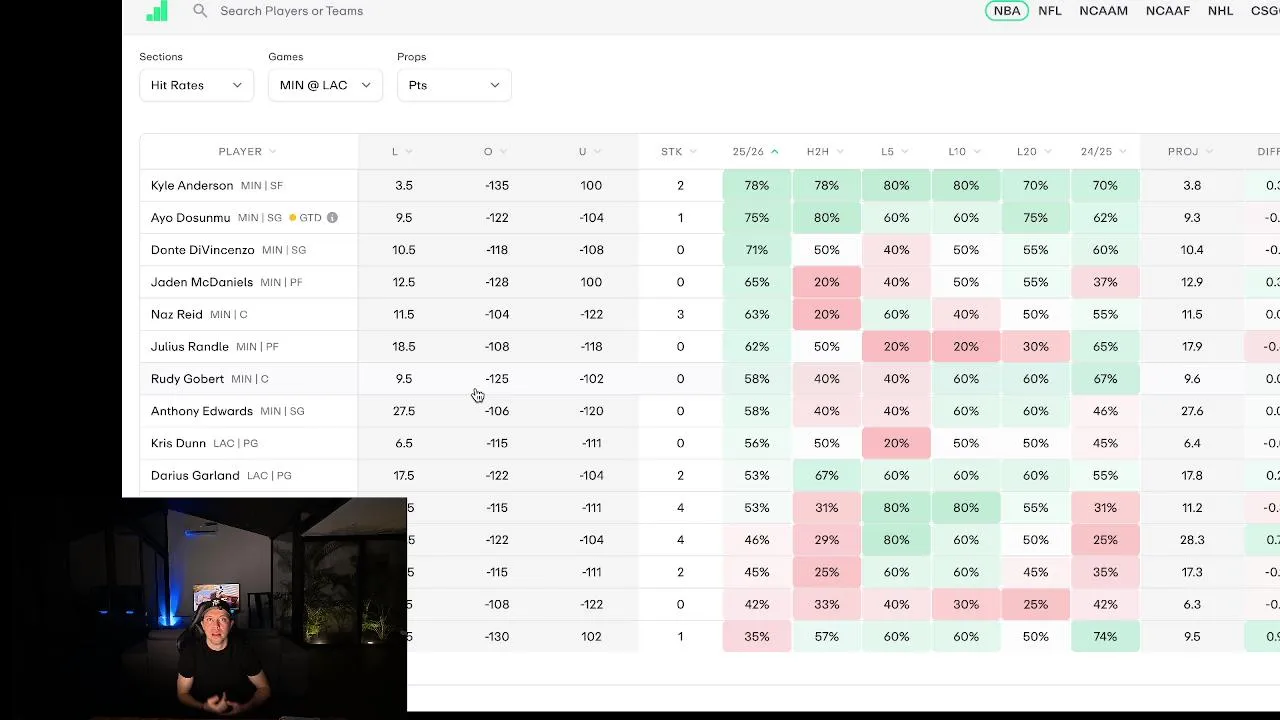1280x720 pixels.
Task: Open Julius Randle player name
Action: point(190,346)
